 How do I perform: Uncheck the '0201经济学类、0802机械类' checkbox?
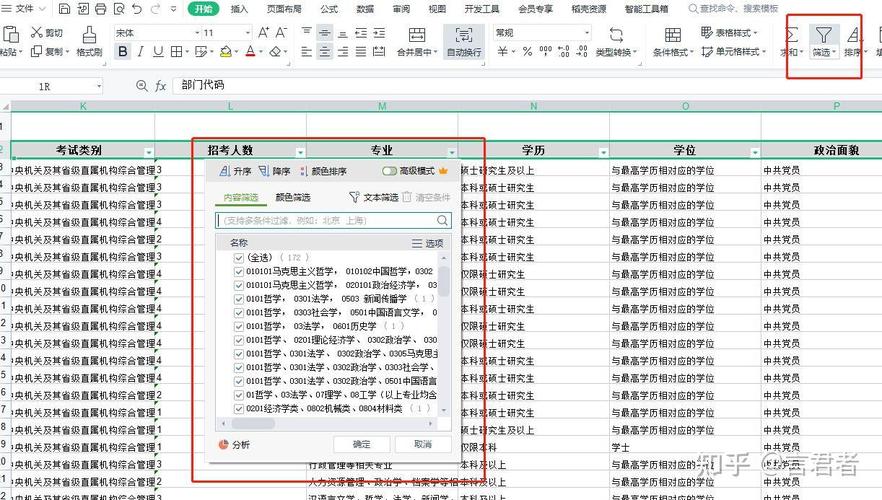(238, 409)
